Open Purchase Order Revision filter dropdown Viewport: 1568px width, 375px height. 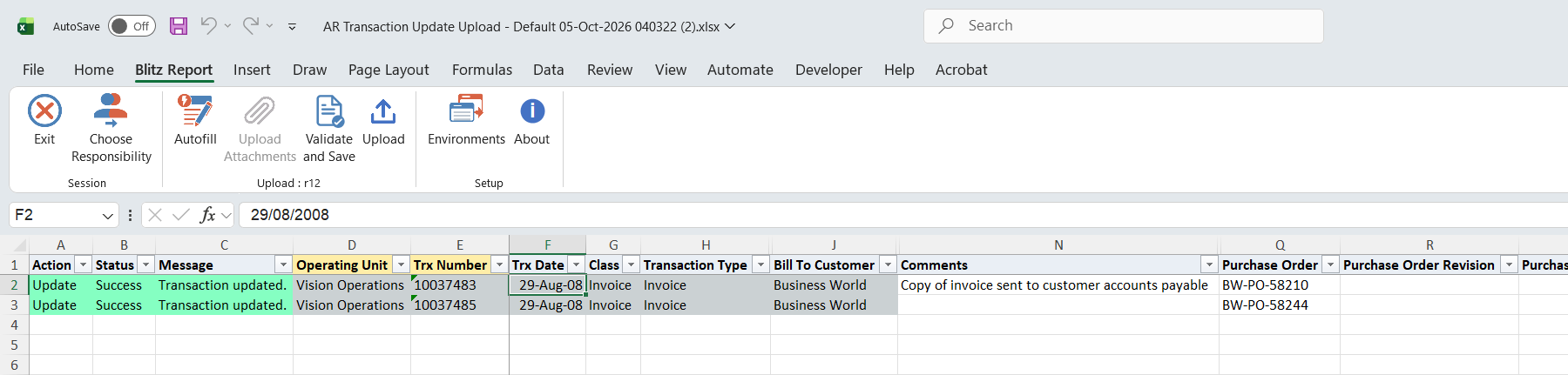pyautogui.click(x=1509, y=265)
